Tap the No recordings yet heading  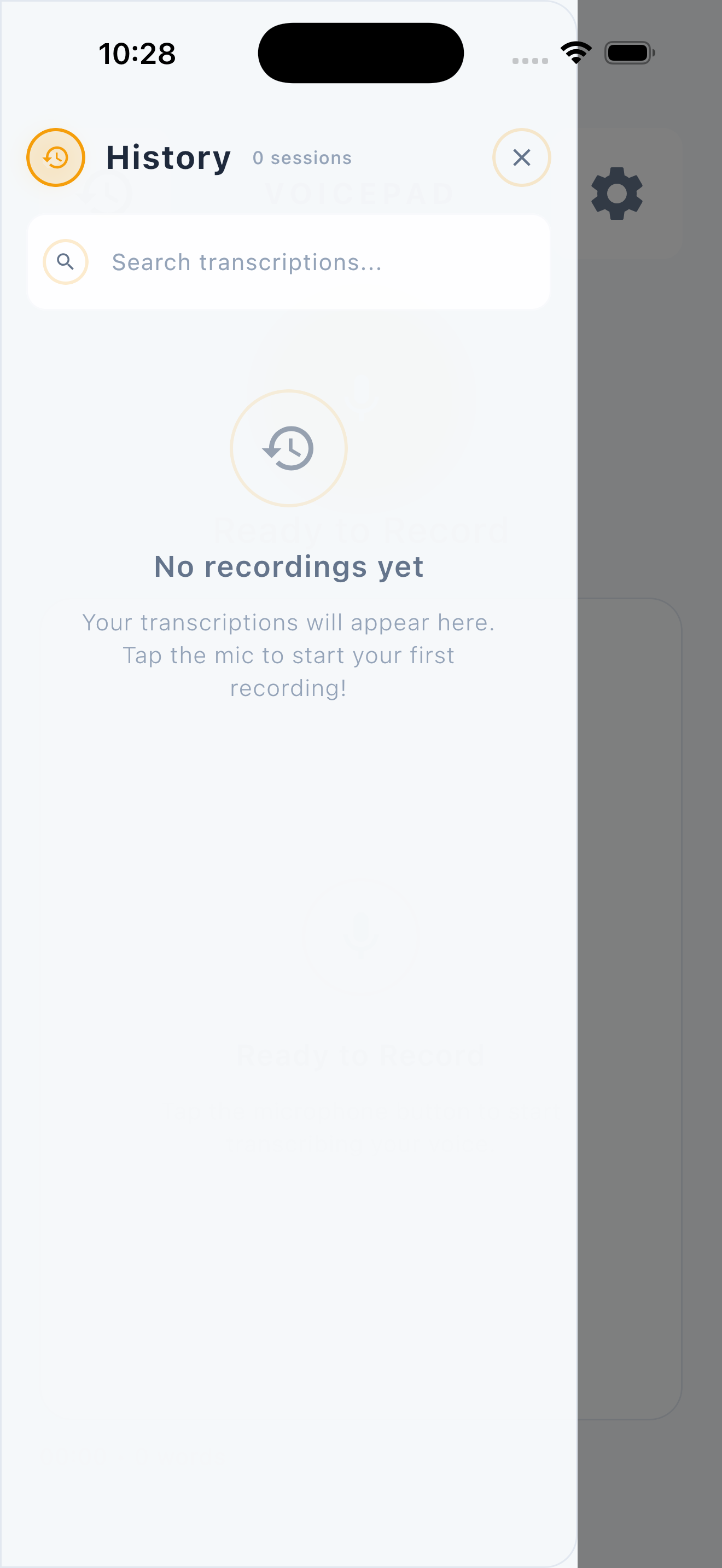(x=289, y=567)
